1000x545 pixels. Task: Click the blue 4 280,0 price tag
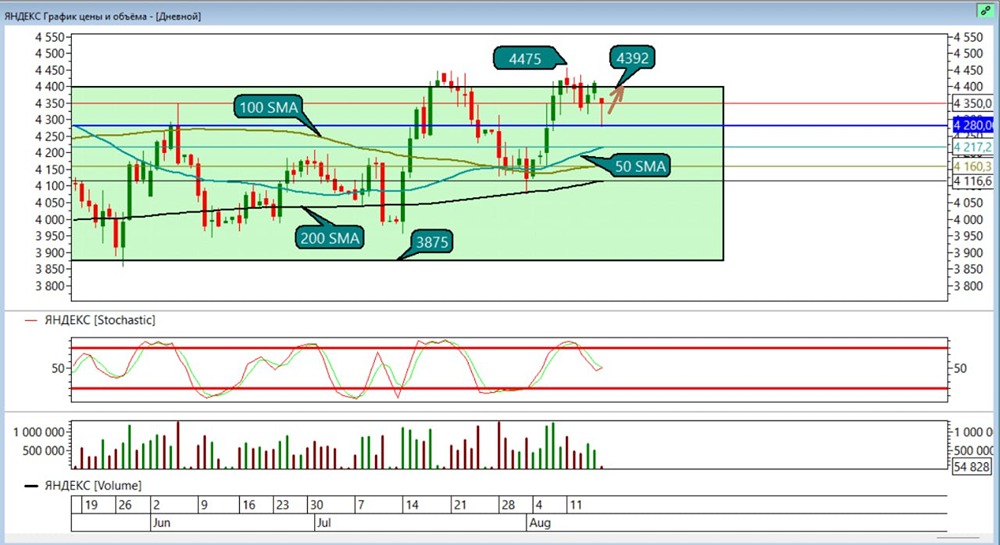(973, 125)
